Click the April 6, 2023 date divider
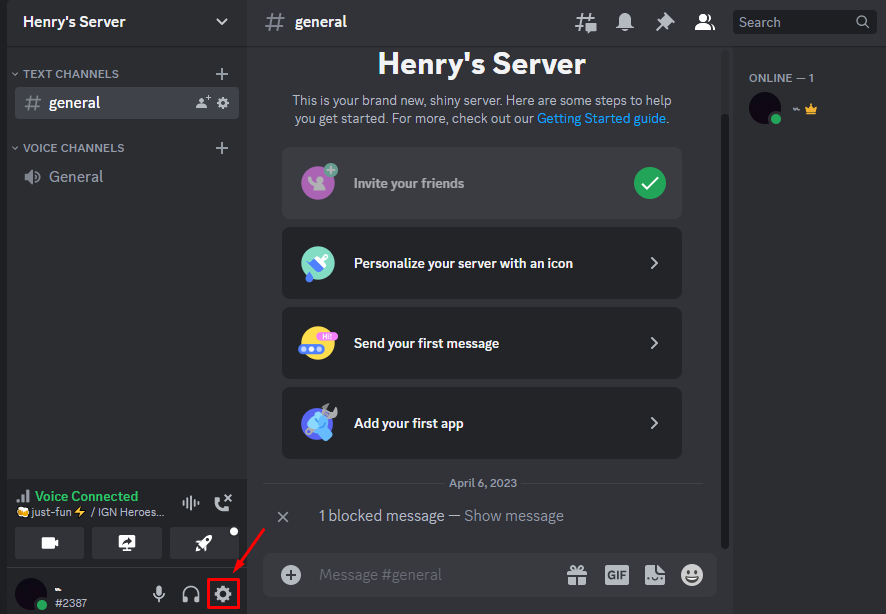886x614 pixels. click(x=483, y=483)
